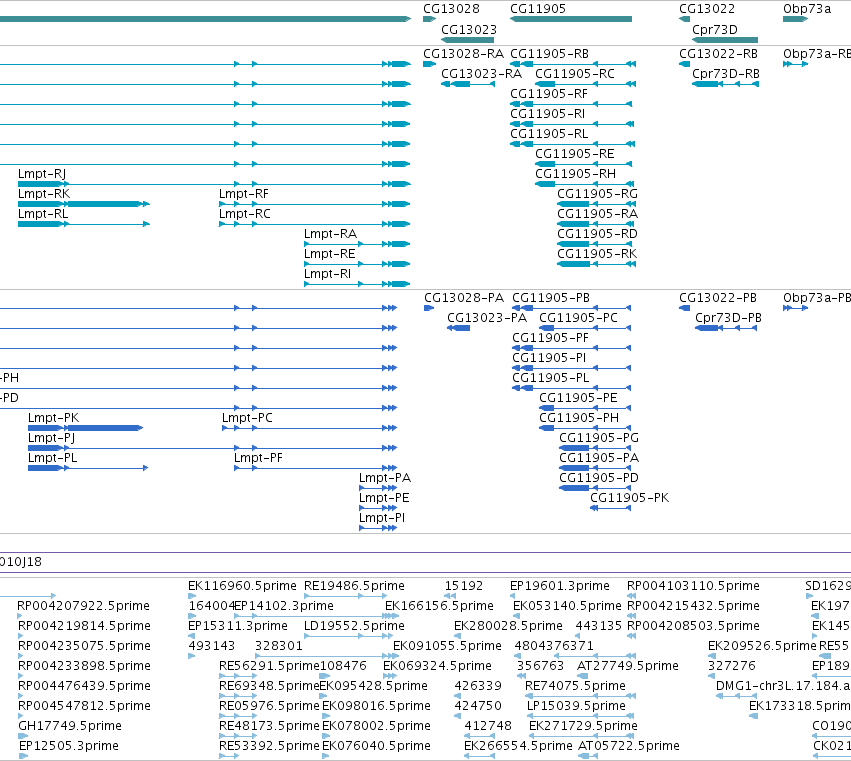Image resolution: width=851 pixels, height=761 pixels.
Task: Click the CG13022 gene label
Action: click(x=707, y=9)
